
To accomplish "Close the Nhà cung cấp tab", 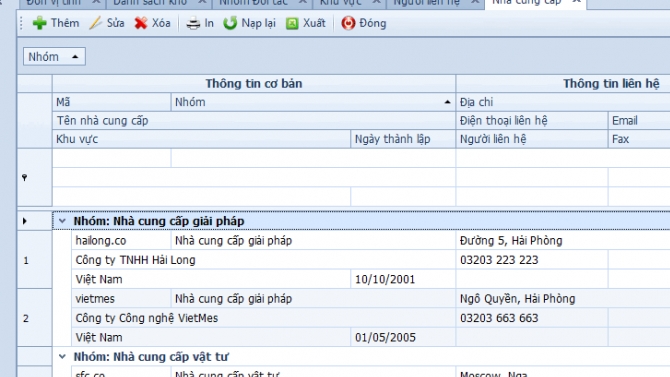I will [576, 2].
